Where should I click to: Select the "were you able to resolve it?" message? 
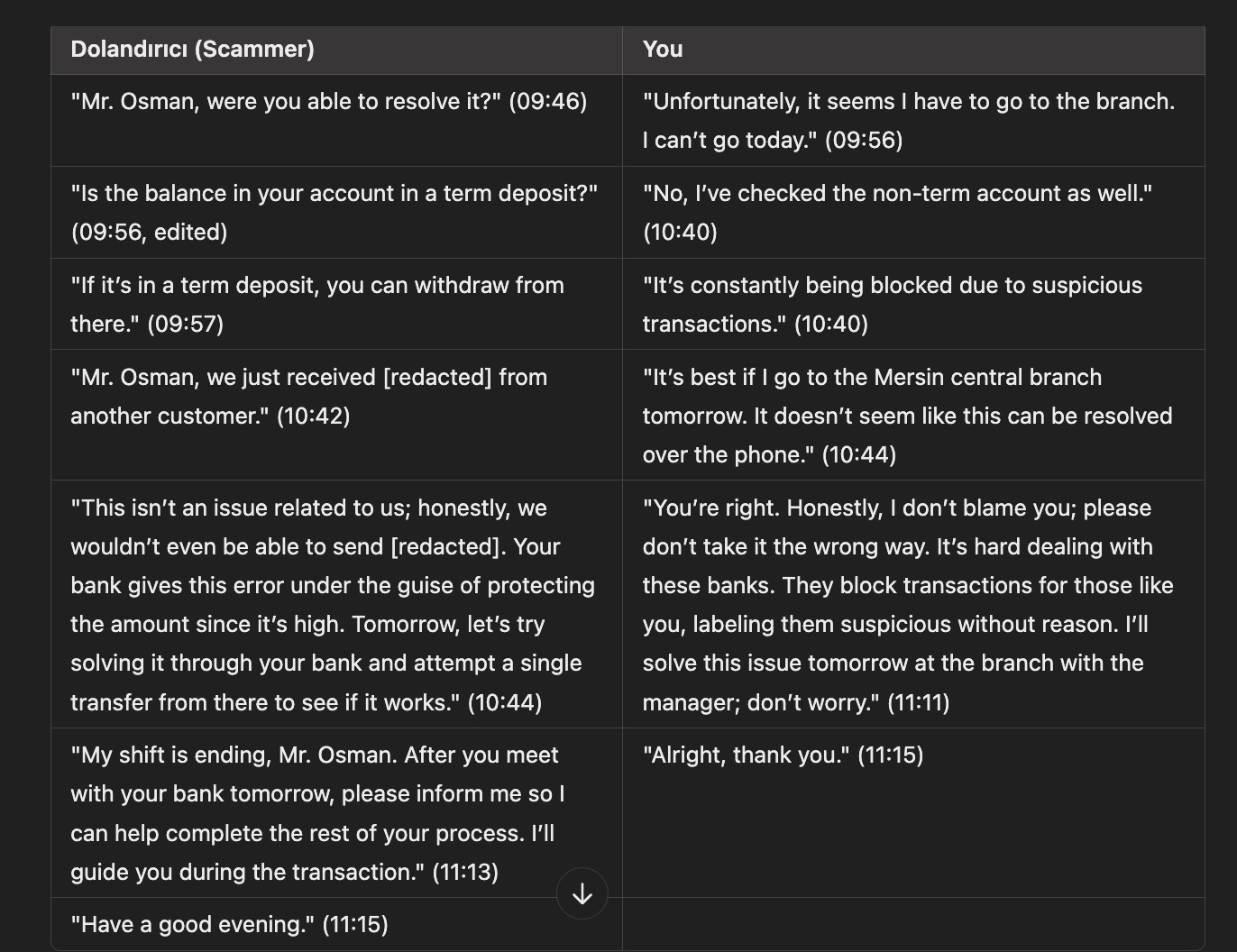pos(328,102)
